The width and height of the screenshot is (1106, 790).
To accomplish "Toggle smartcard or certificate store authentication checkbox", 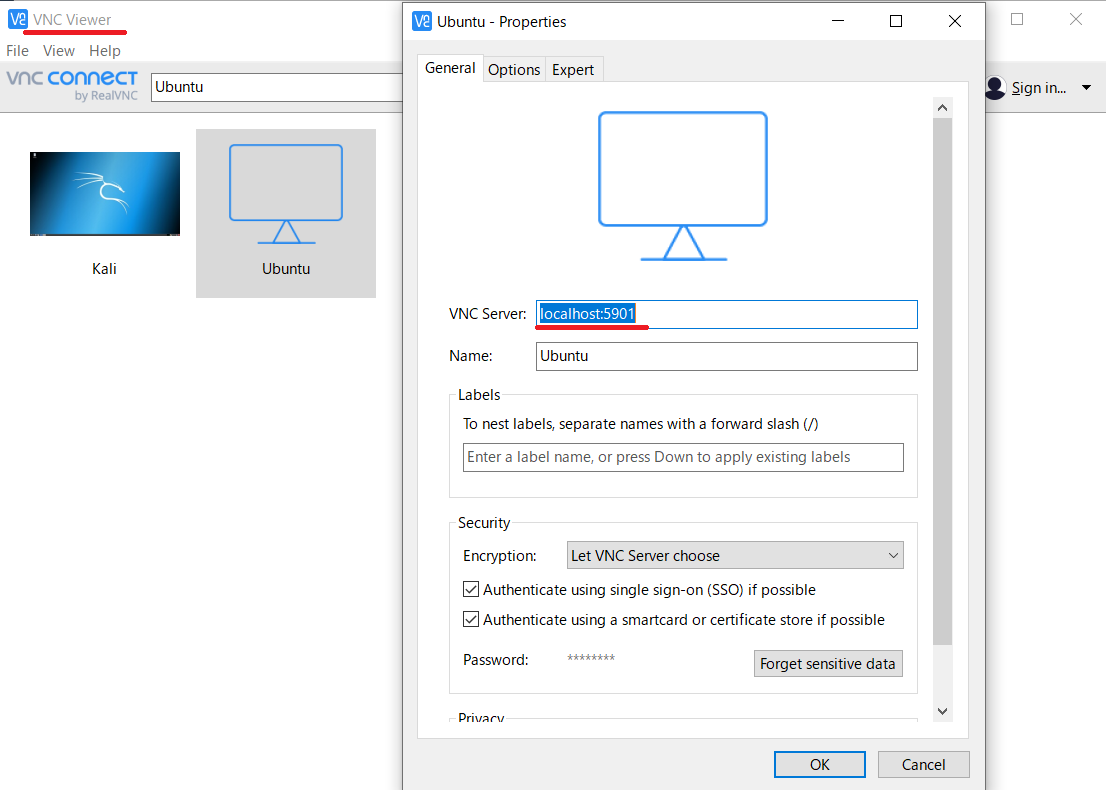I will tap(471, 619).
